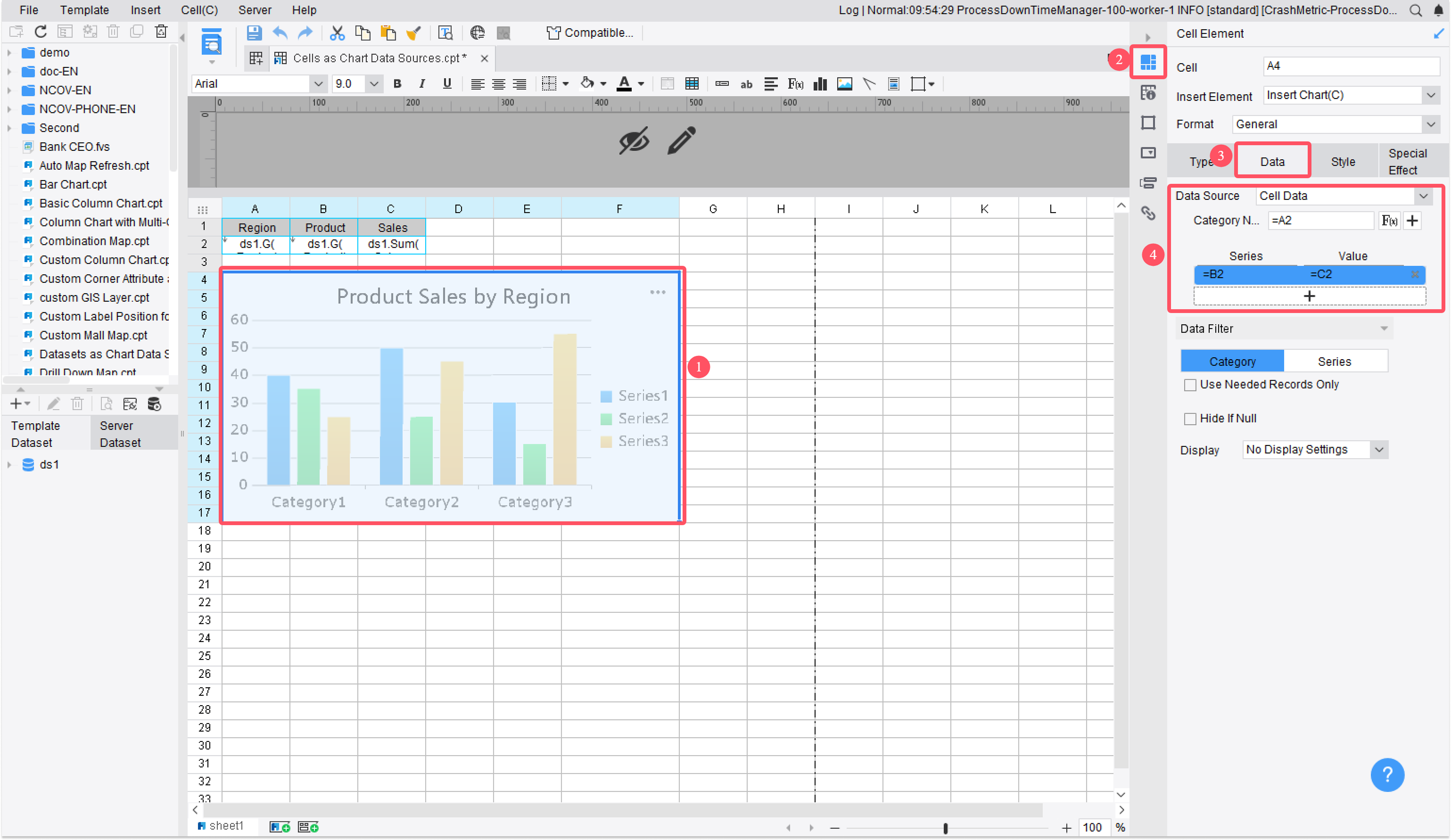Click the Redo arrow icon
Image resolution: width=1451 pixels, height=840 pixels.
pyautogui.click(x=305, y=33)
